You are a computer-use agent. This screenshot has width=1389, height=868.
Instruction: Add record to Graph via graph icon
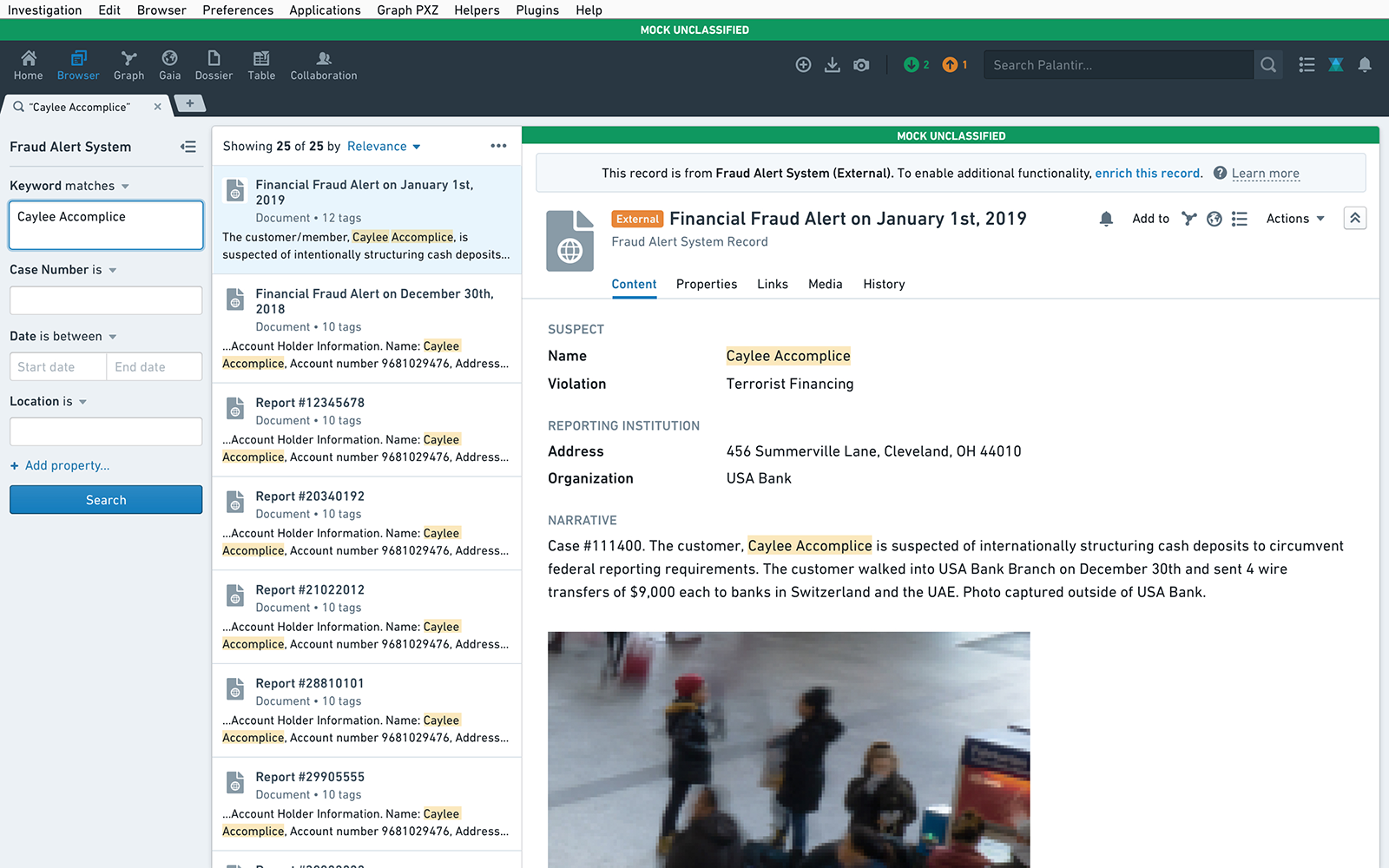1189,219
